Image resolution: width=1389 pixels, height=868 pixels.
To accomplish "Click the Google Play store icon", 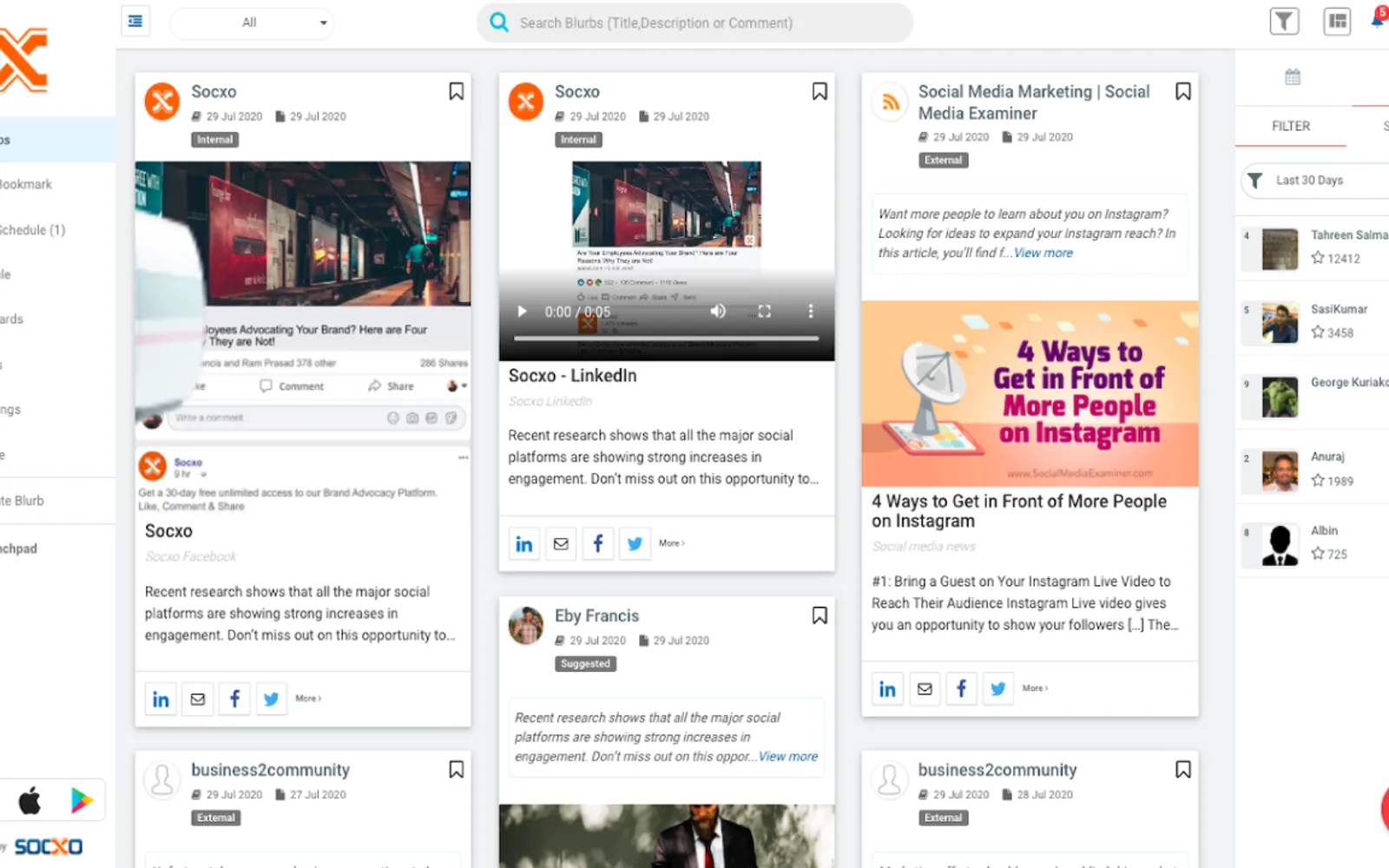I will [82, 800].
